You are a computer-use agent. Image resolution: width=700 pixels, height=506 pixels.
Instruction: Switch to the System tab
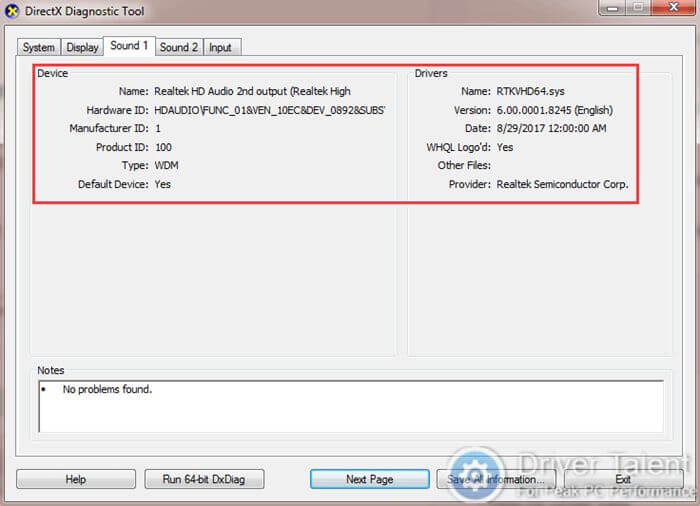pyautogui.click(x=39, y=47)
